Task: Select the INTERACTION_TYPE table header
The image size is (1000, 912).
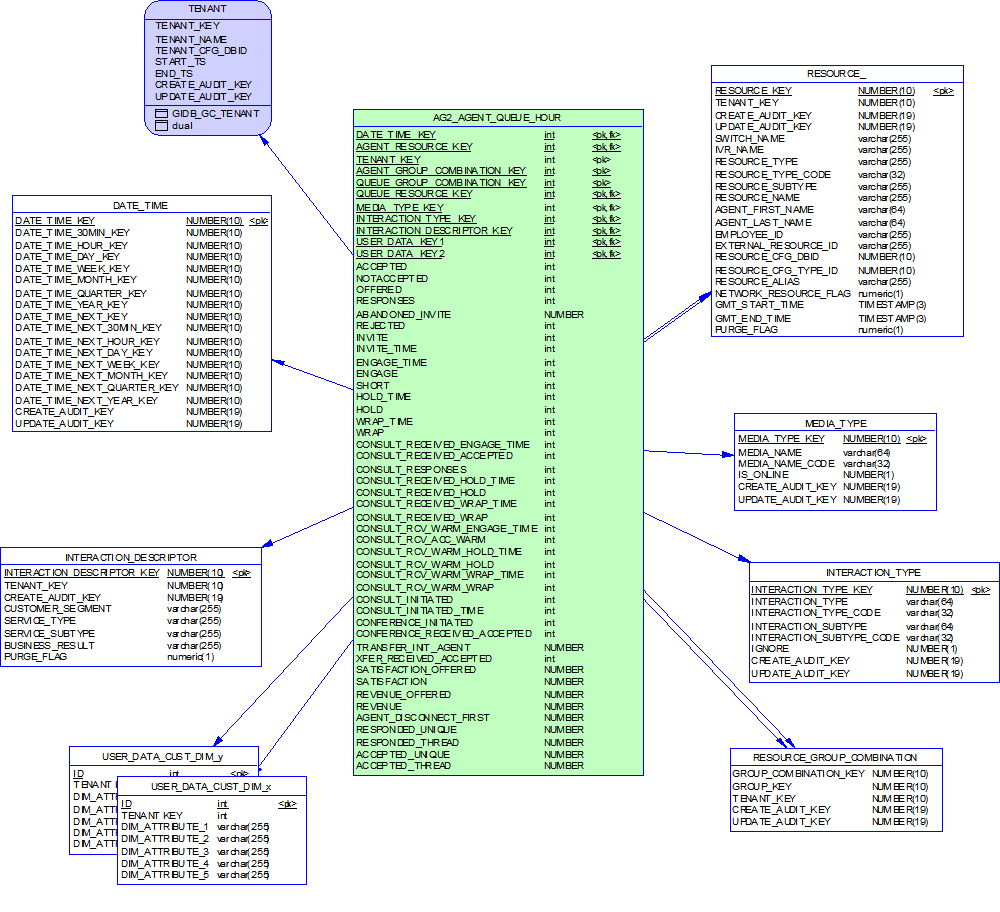Action: pos(873,572)
